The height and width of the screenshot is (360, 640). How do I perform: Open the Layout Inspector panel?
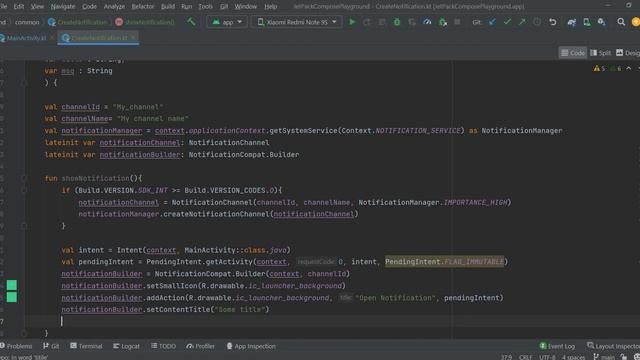point(613,346)
